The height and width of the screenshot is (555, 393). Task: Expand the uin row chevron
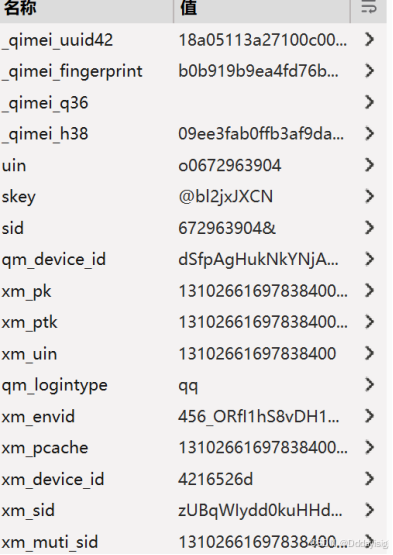point(369,165)
